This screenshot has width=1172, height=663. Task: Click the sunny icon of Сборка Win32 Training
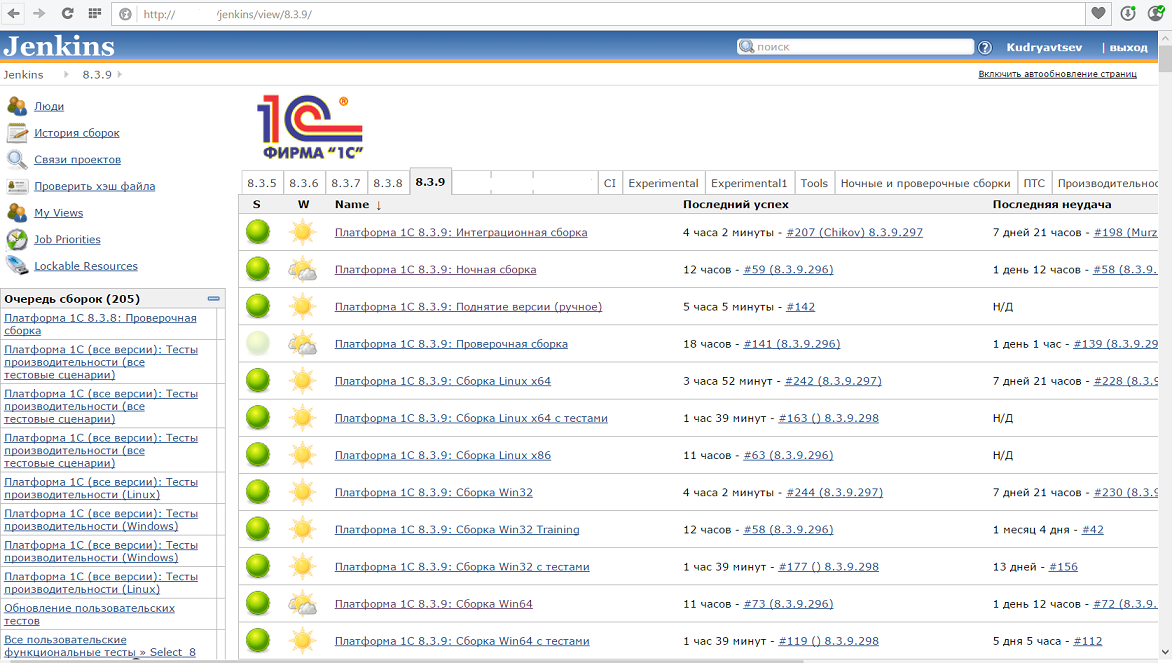[x=303, y=529]
